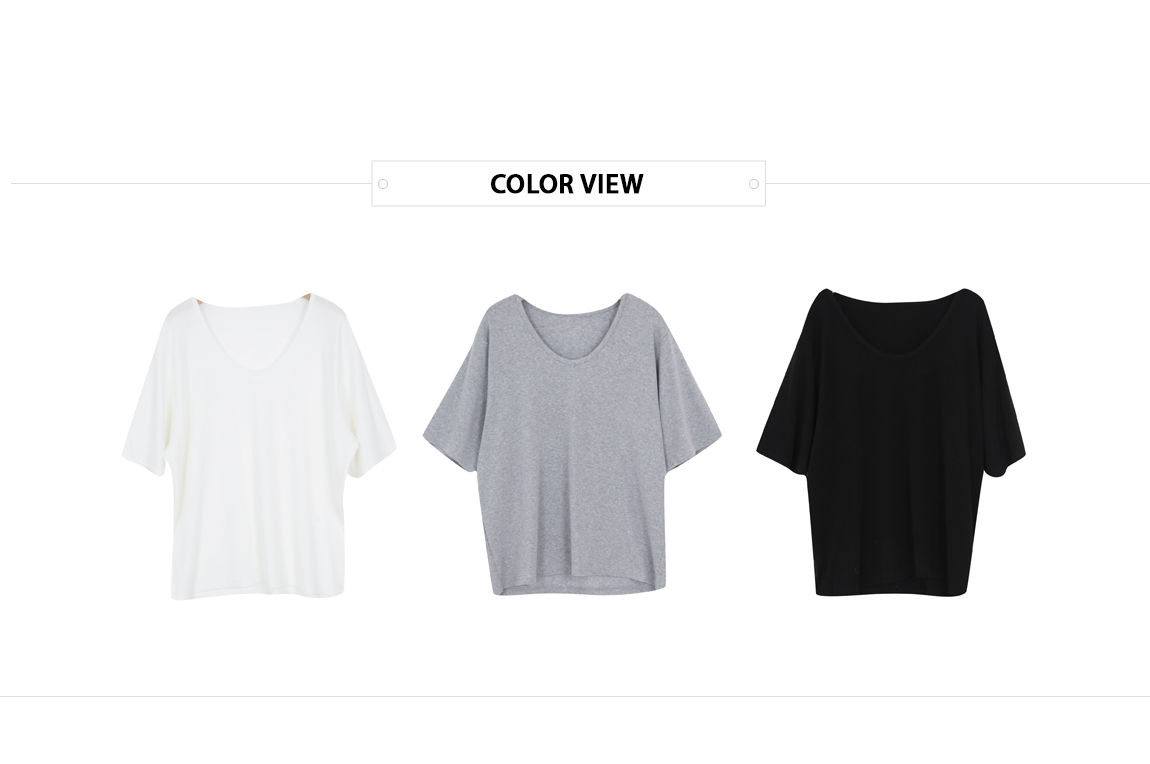Viewport: 1150px width, 764px height.
Task: Choose the heather gray t-shirt
Action: coord(572,445)
